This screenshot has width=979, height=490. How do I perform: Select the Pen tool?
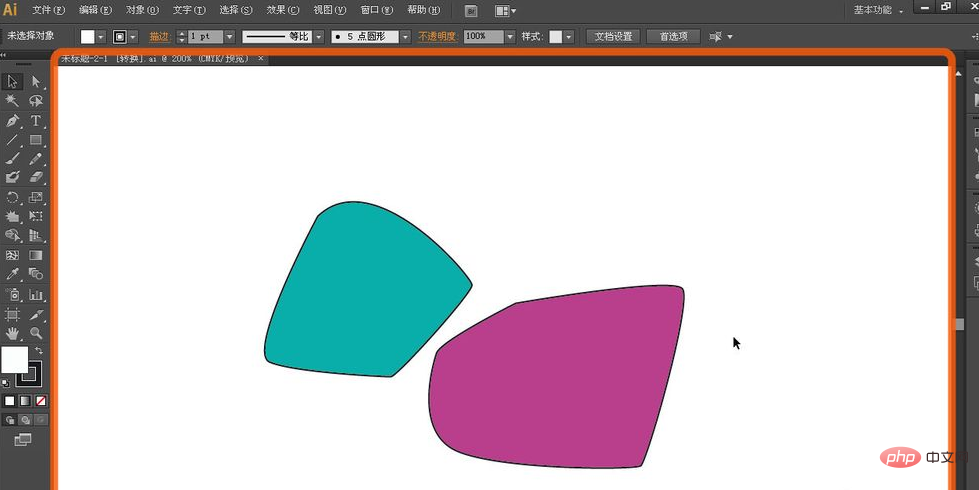tap(13, 120)
